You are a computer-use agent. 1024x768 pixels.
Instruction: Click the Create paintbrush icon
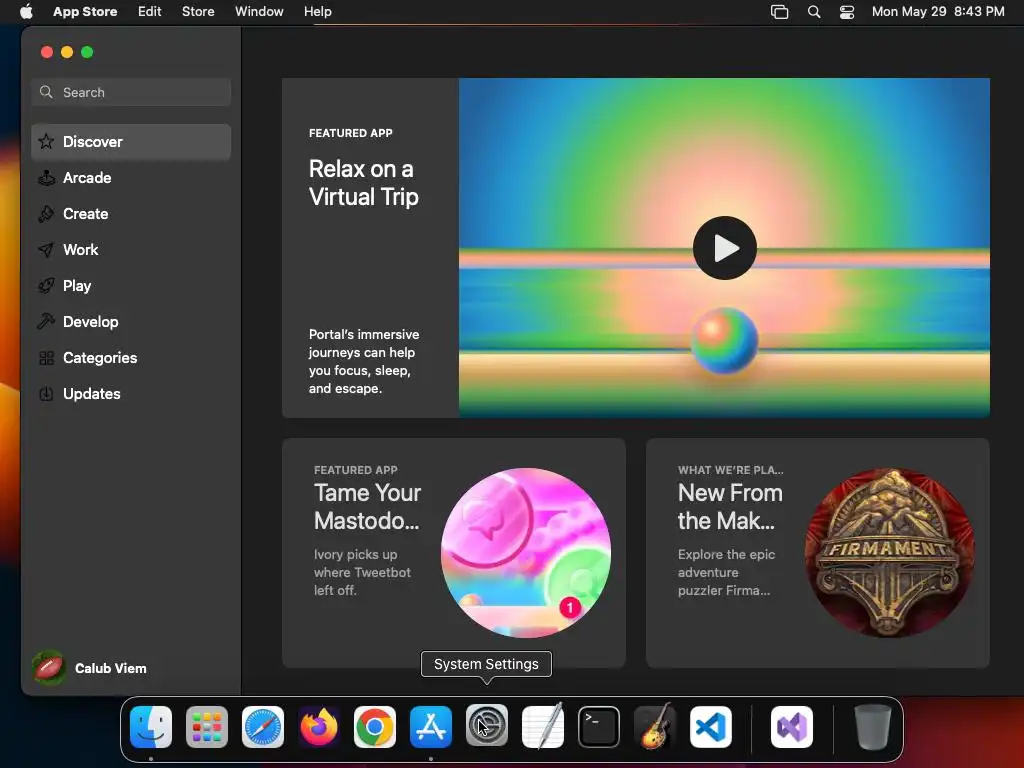[x=46, y=214]
